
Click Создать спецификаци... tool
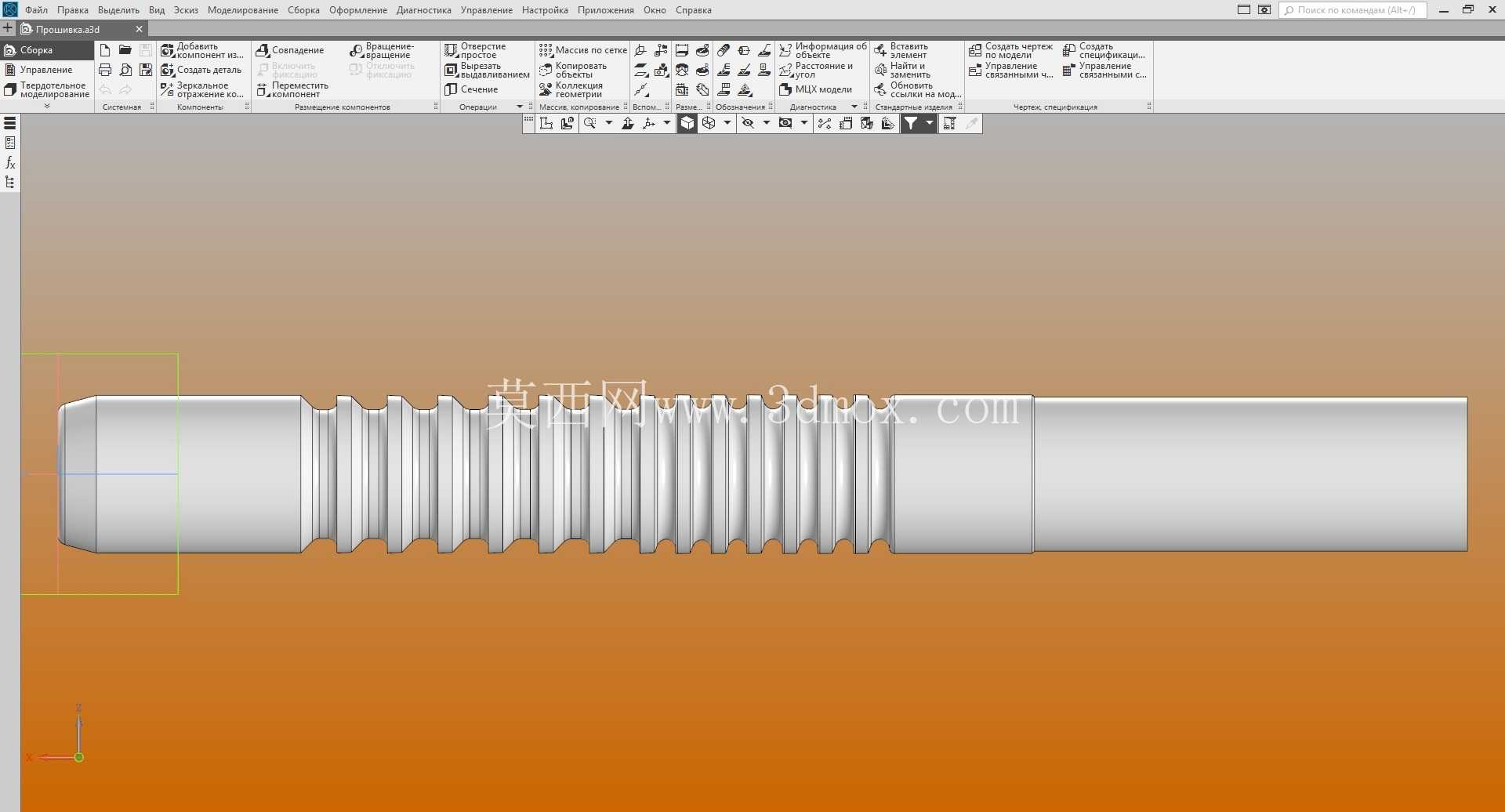click(1104, 50)
